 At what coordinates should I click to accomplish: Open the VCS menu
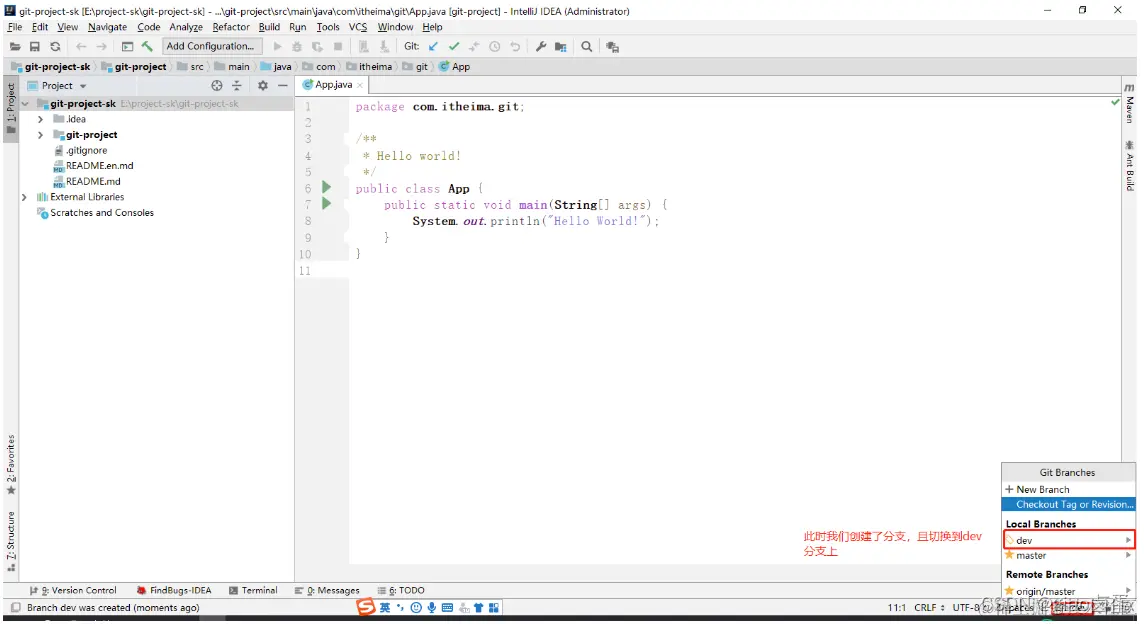tap(358, 27)
